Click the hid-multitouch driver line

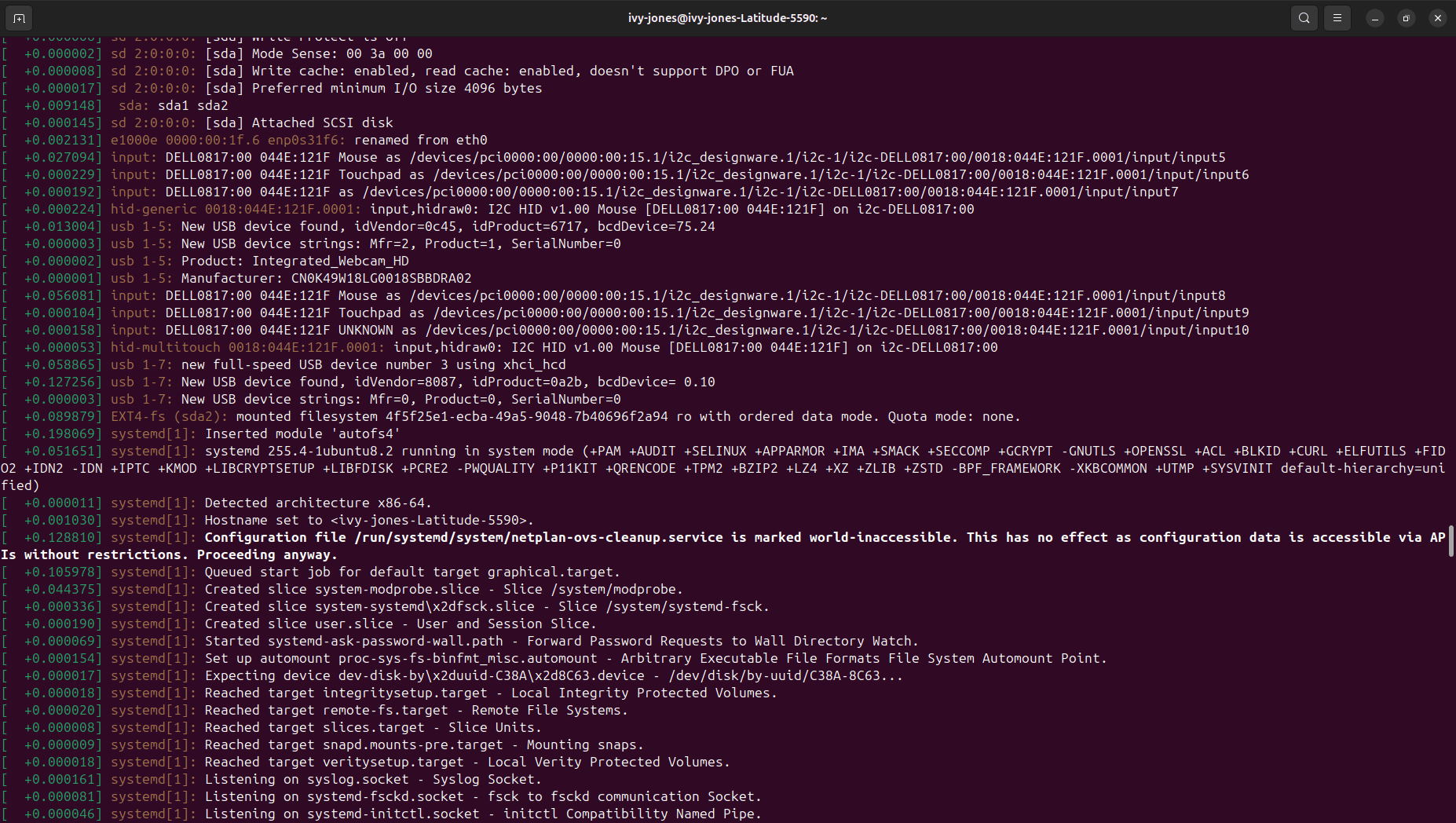499,347
